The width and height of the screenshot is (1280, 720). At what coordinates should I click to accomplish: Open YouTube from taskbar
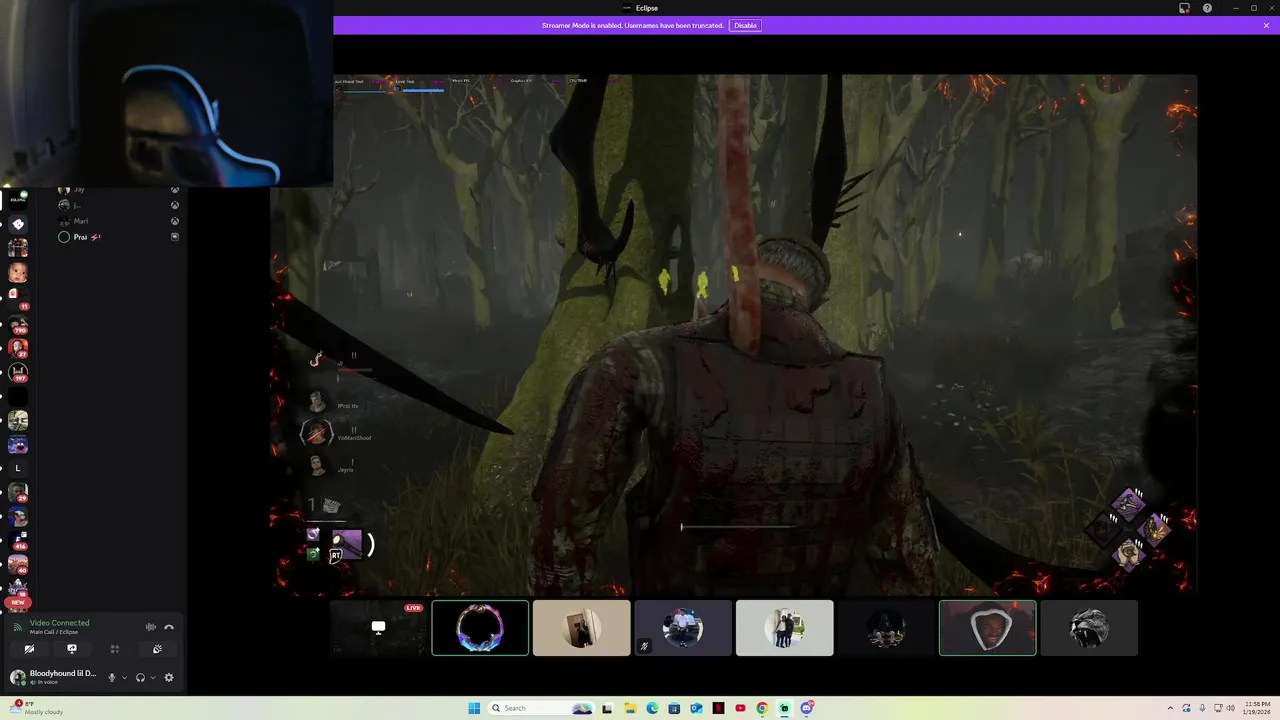740,708
